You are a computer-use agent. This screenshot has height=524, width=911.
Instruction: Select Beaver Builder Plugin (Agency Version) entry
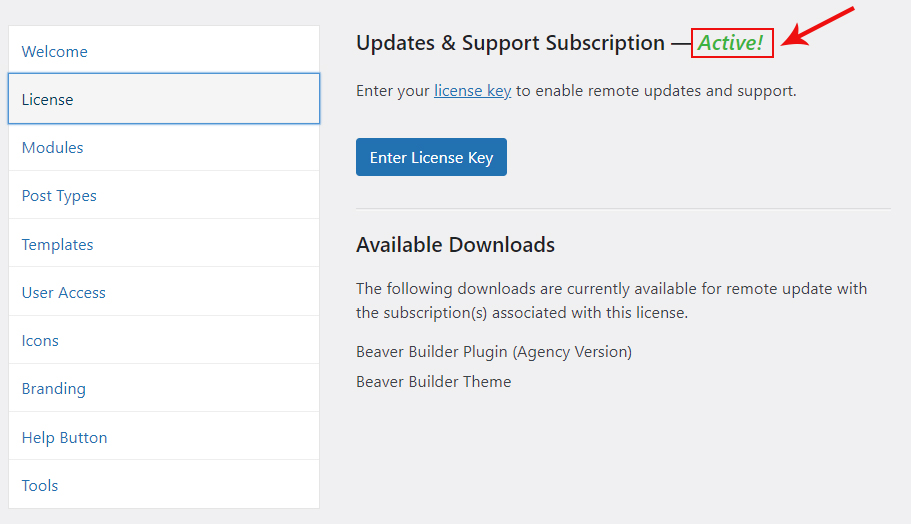tap(494, 352)
